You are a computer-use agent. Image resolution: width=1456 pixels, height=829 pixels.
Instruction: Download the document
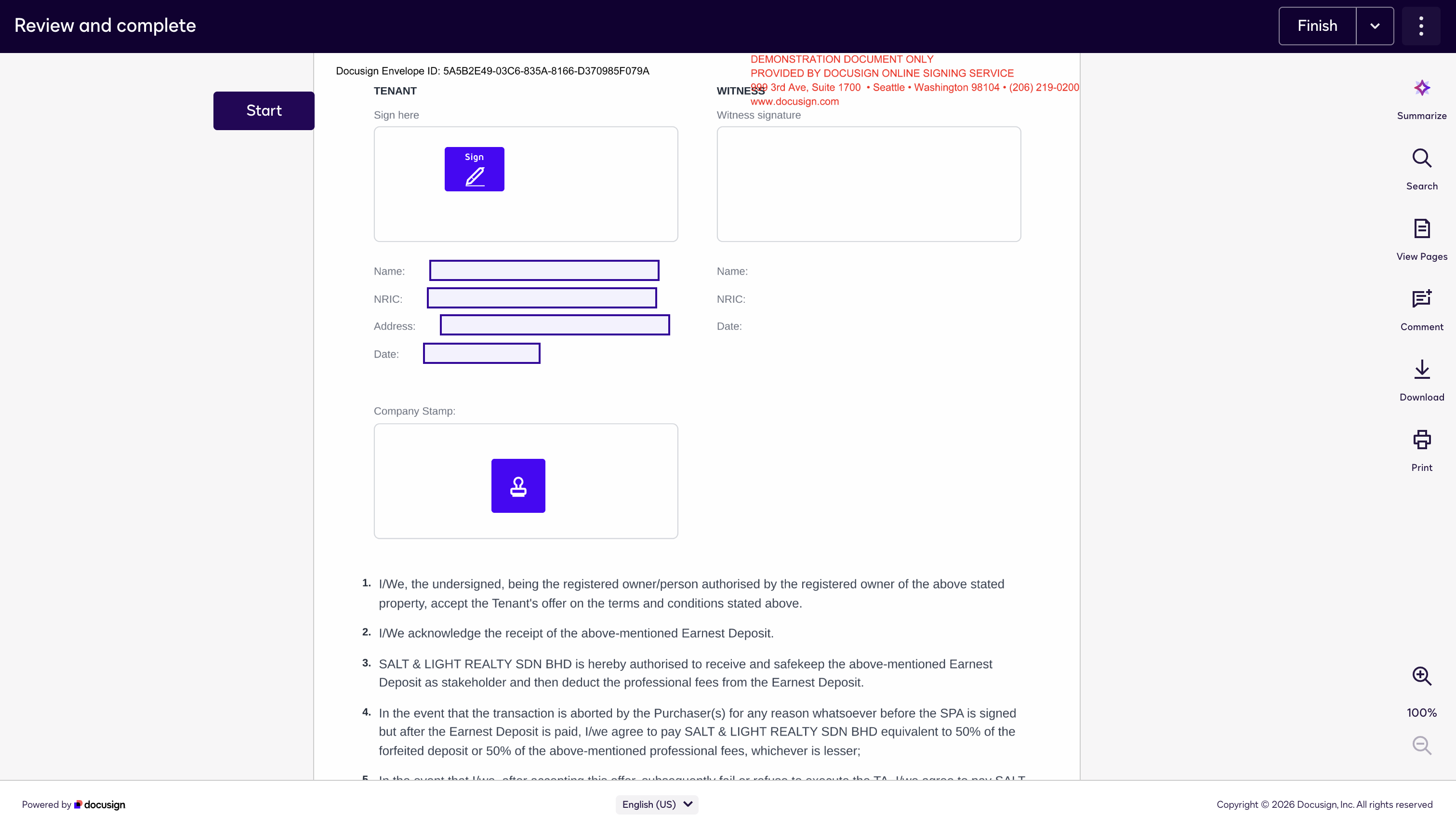(1421, 370)
